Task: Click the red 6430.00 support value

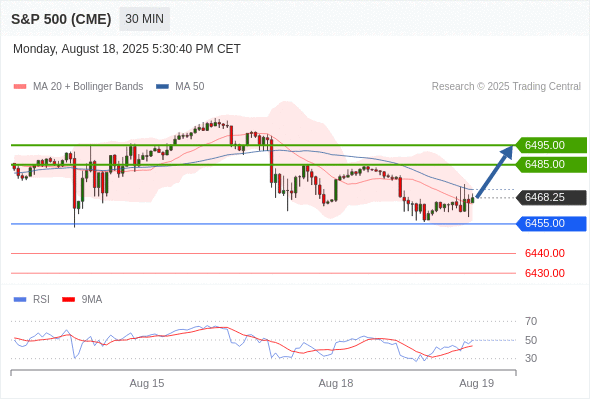Action: (x=544, y=273)
